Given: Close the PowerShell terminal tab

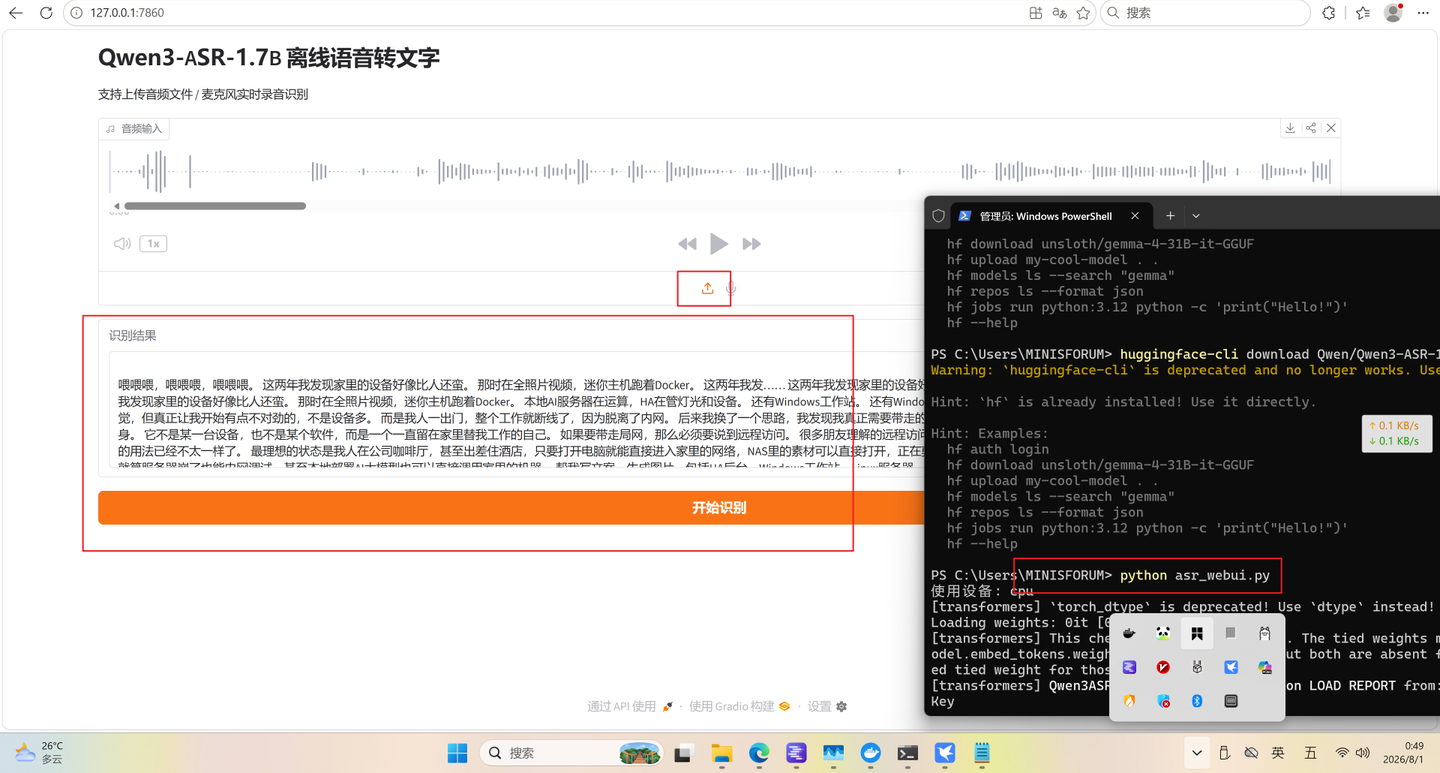Looking at the screenshot, I should click(1135, 216).
